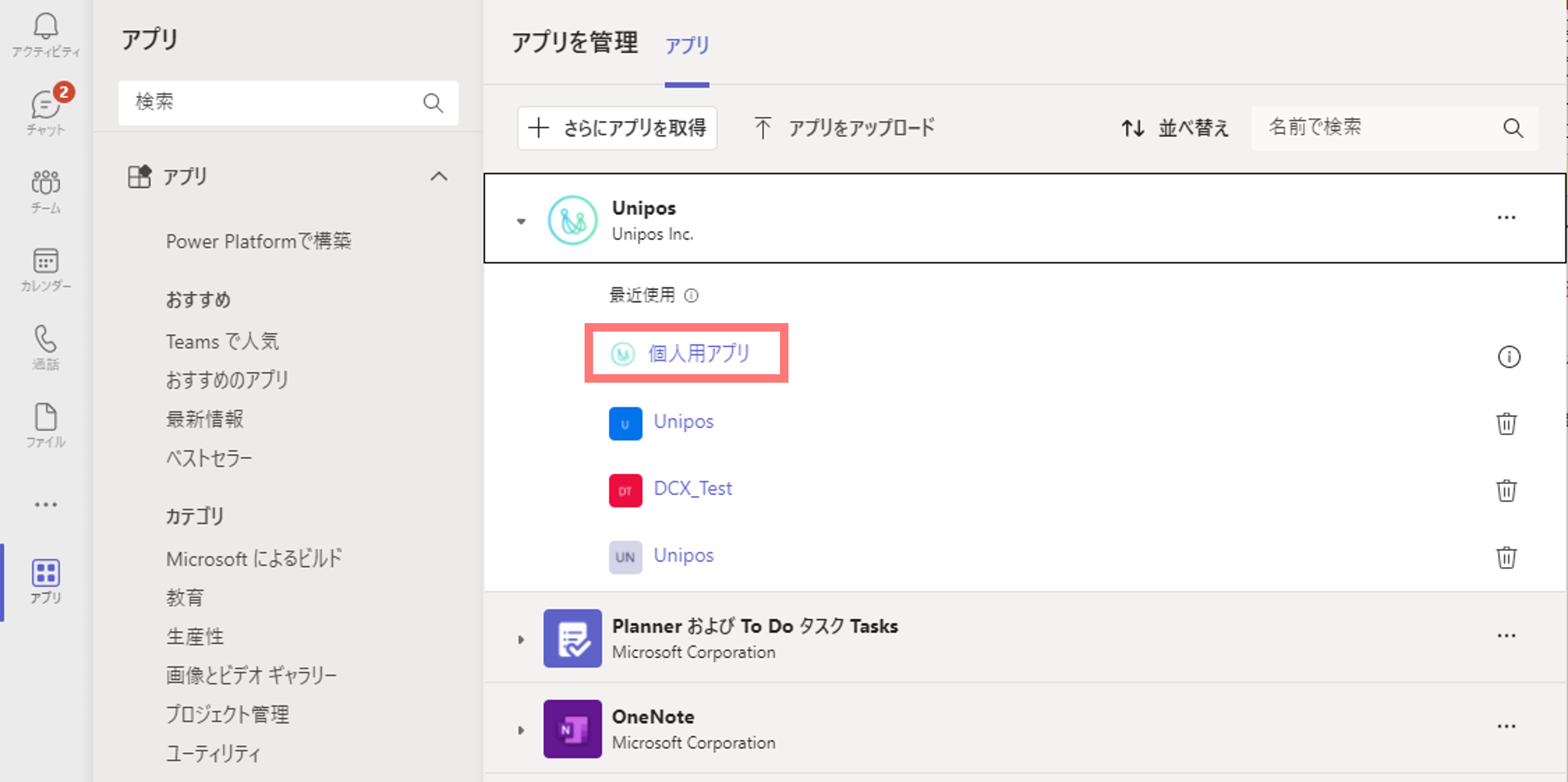Click the red DT icon of DCX_Test
The image size is (1568, 782).
[x=625, y=491]
